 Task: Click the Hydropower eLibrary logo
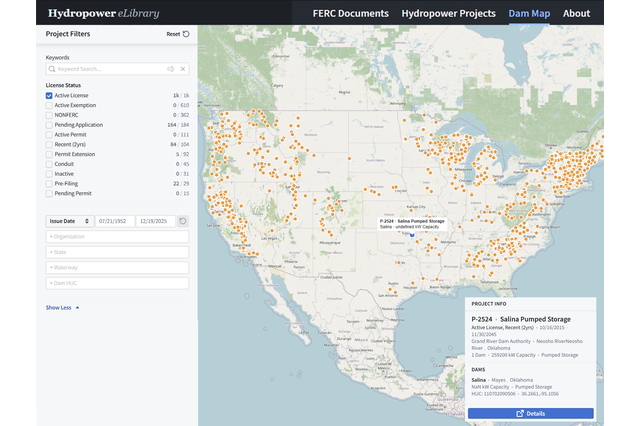coord(104,13)
